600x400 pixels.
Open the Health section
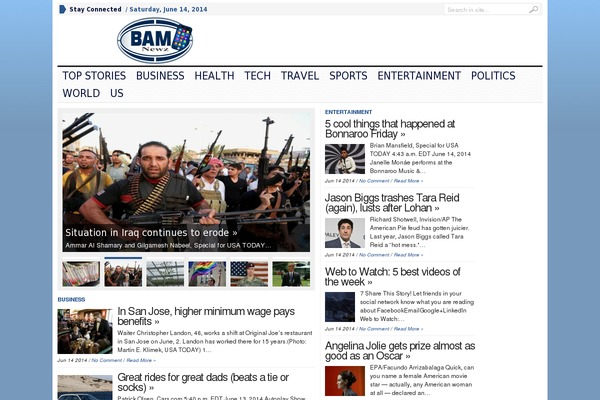click(x=214, y=76)
